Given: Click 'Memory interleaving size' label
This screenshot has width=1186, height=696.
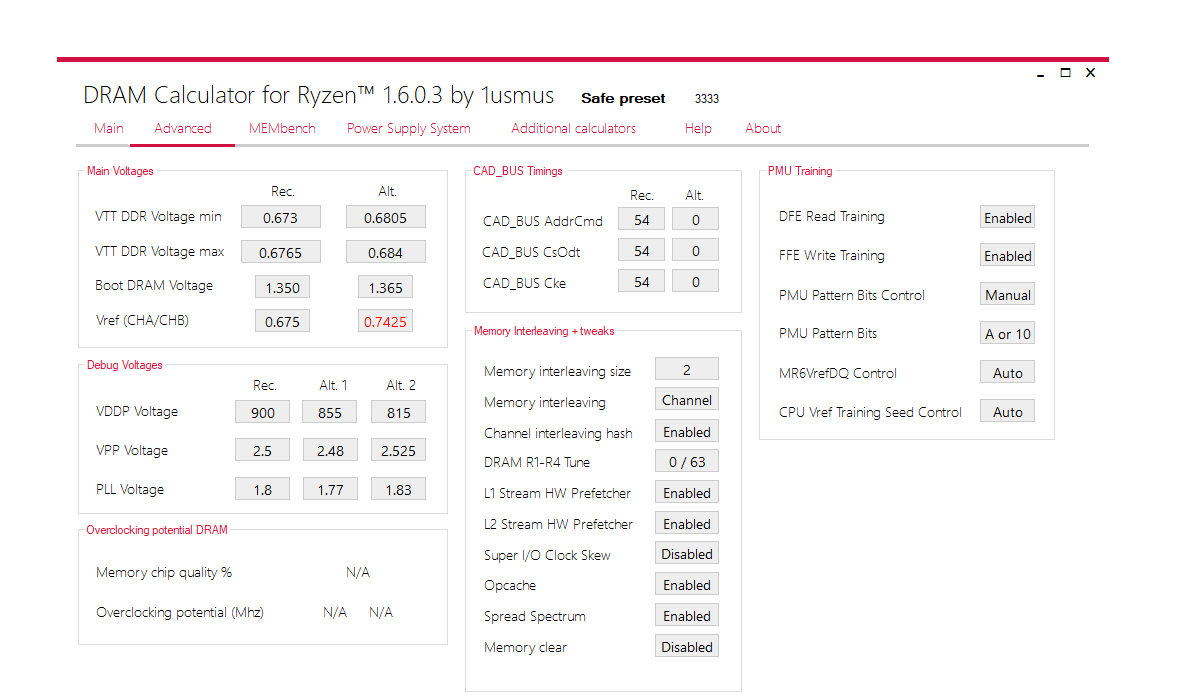Looking at the screenshot, I should click(557, 371).
